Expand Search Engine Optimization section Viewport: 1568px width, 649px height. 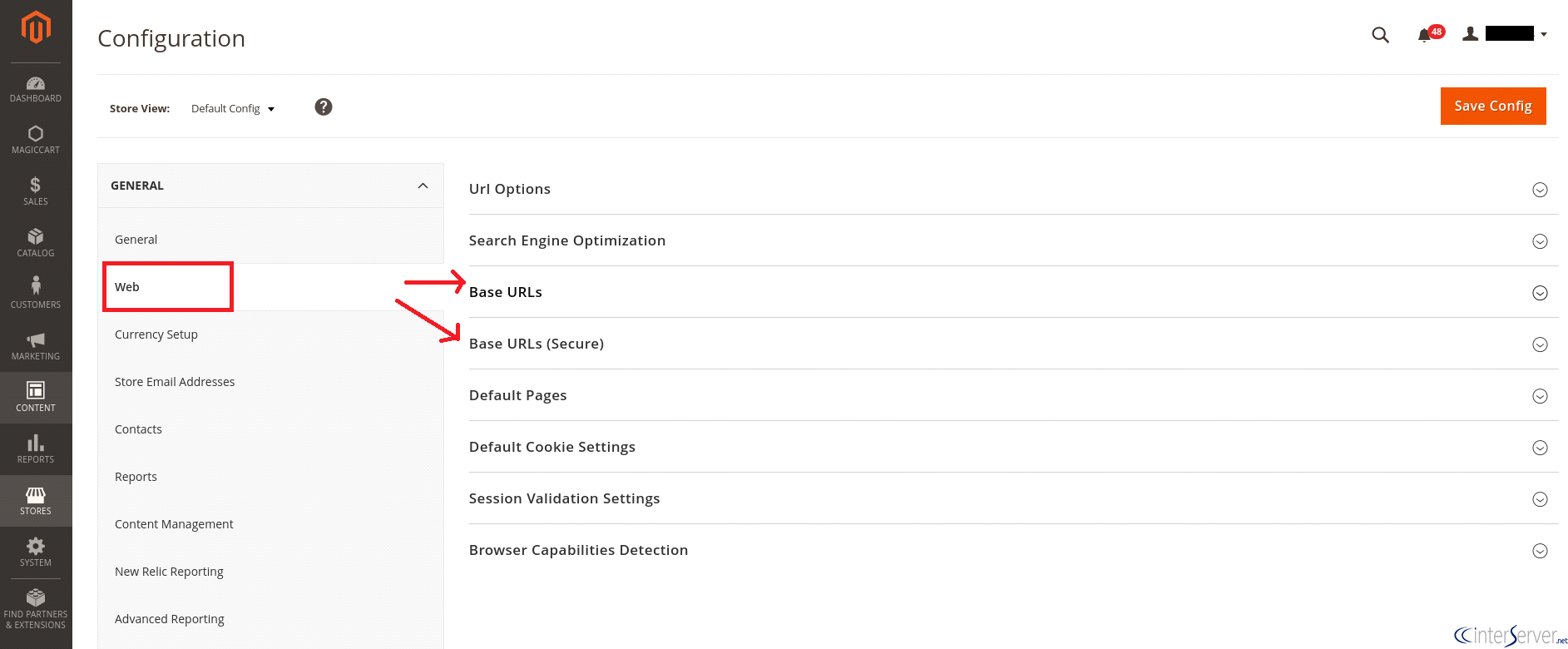pyautogui.click(x=1013, y=240)
